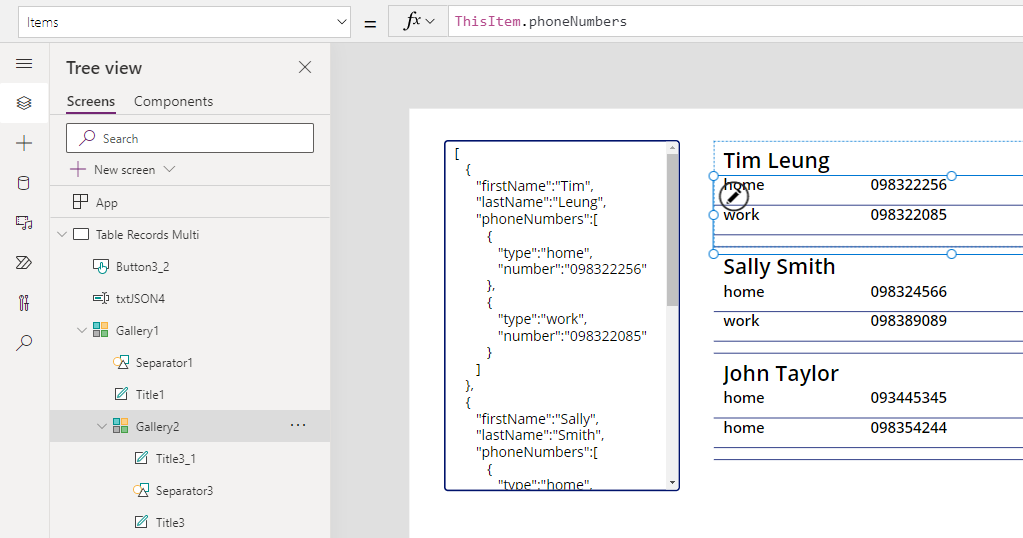The height and width of the screenshot is (538, 1023).
Task: Open the Gallery2 more options ellipsis
Action: tap(298, 426)
